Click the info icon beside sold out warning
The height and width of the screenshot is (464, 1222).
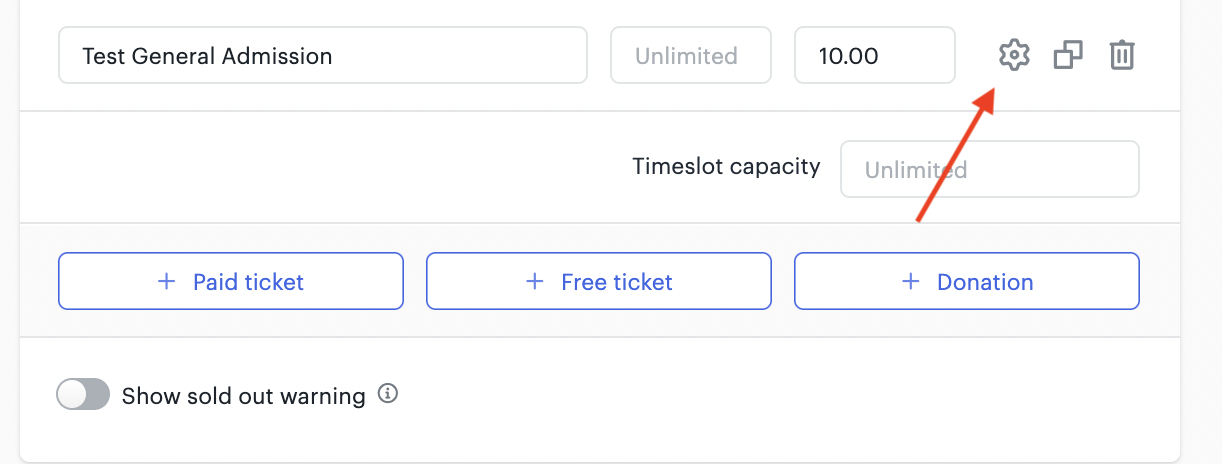388,394
